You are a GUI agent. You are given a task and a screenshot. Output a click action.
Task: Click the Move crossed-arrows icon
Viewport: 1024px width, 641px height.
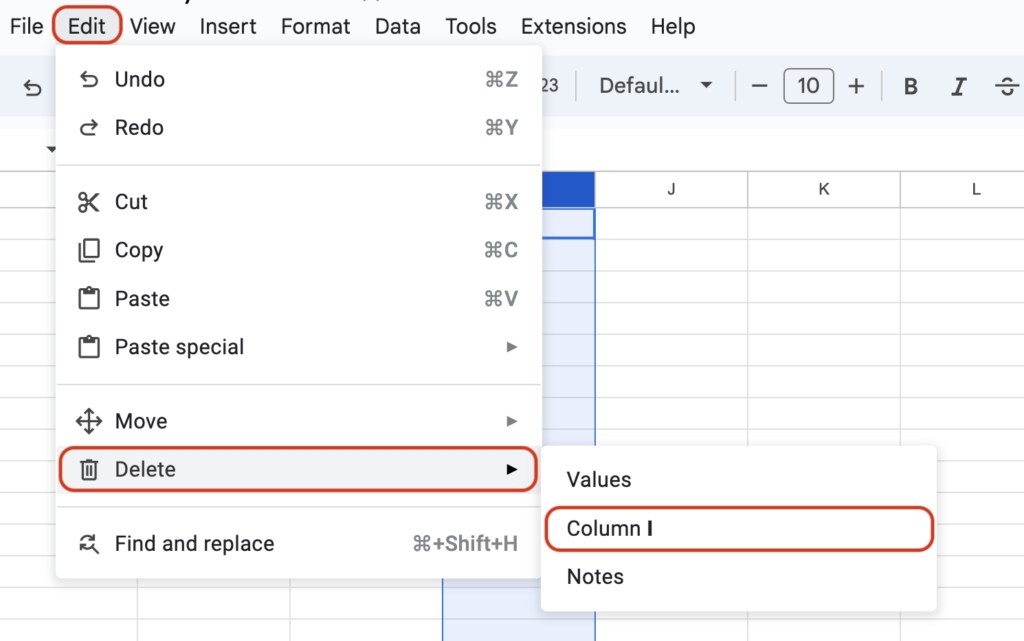88,421
